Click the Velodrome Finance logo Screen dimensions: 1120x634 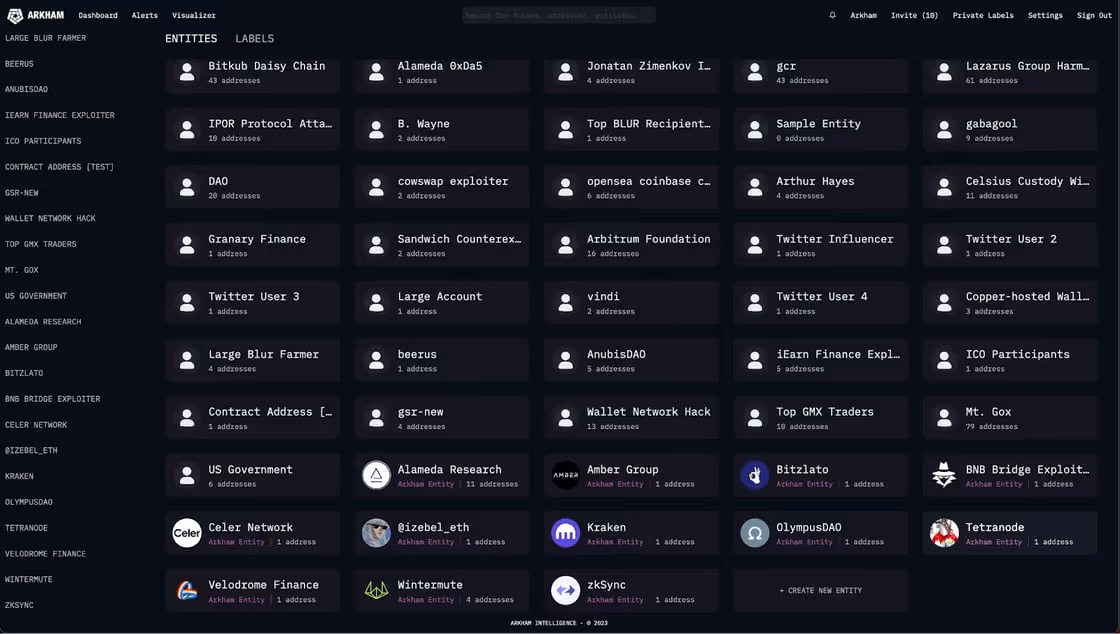point(187,590)
